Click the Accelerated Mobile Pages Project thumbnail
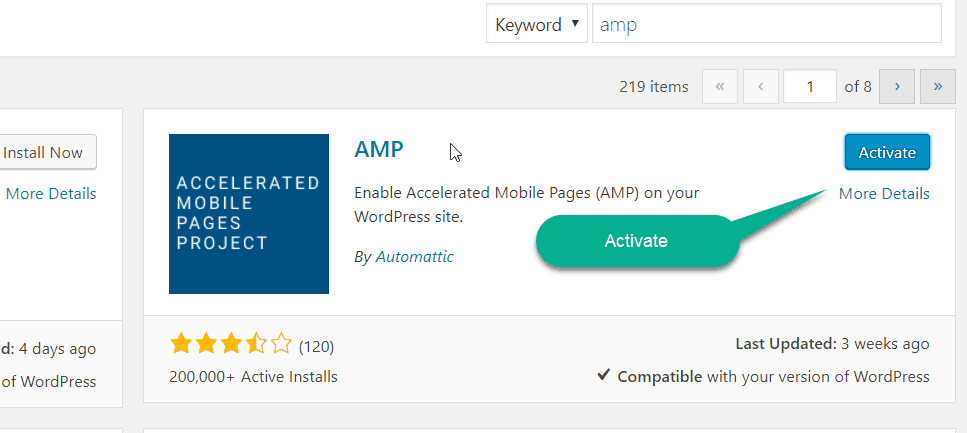The width and height of the screenshot is (967, 433). click(x=249, y=214)
